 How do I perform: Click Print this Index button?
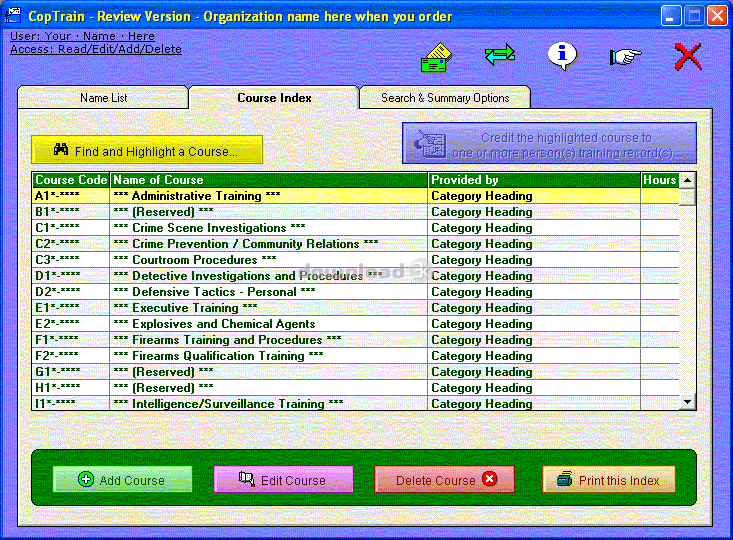608,480
